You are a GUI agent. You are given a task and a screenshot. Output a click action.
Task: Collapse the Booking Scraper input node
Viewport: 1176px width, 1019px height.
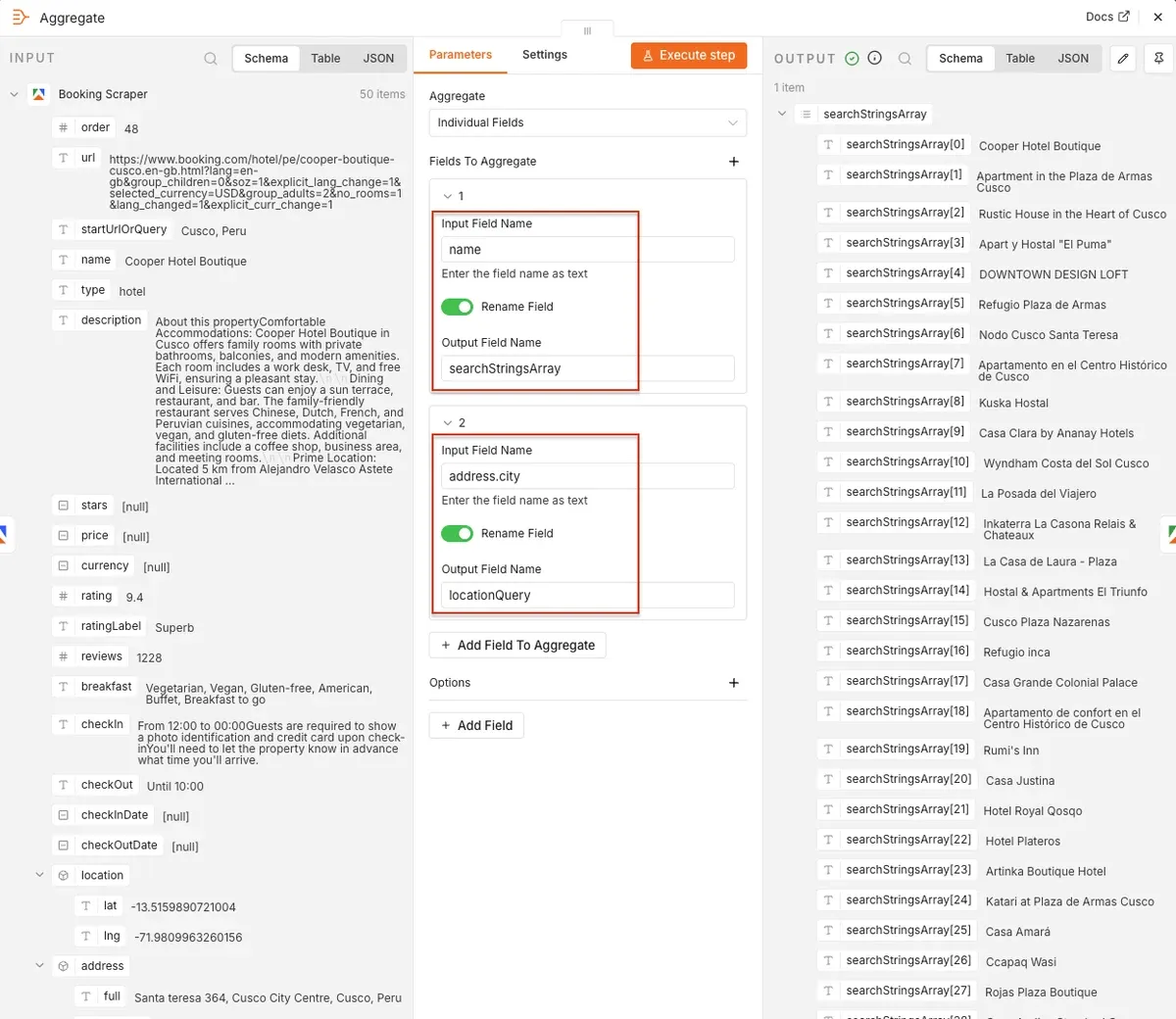click(x=14, y=95)
